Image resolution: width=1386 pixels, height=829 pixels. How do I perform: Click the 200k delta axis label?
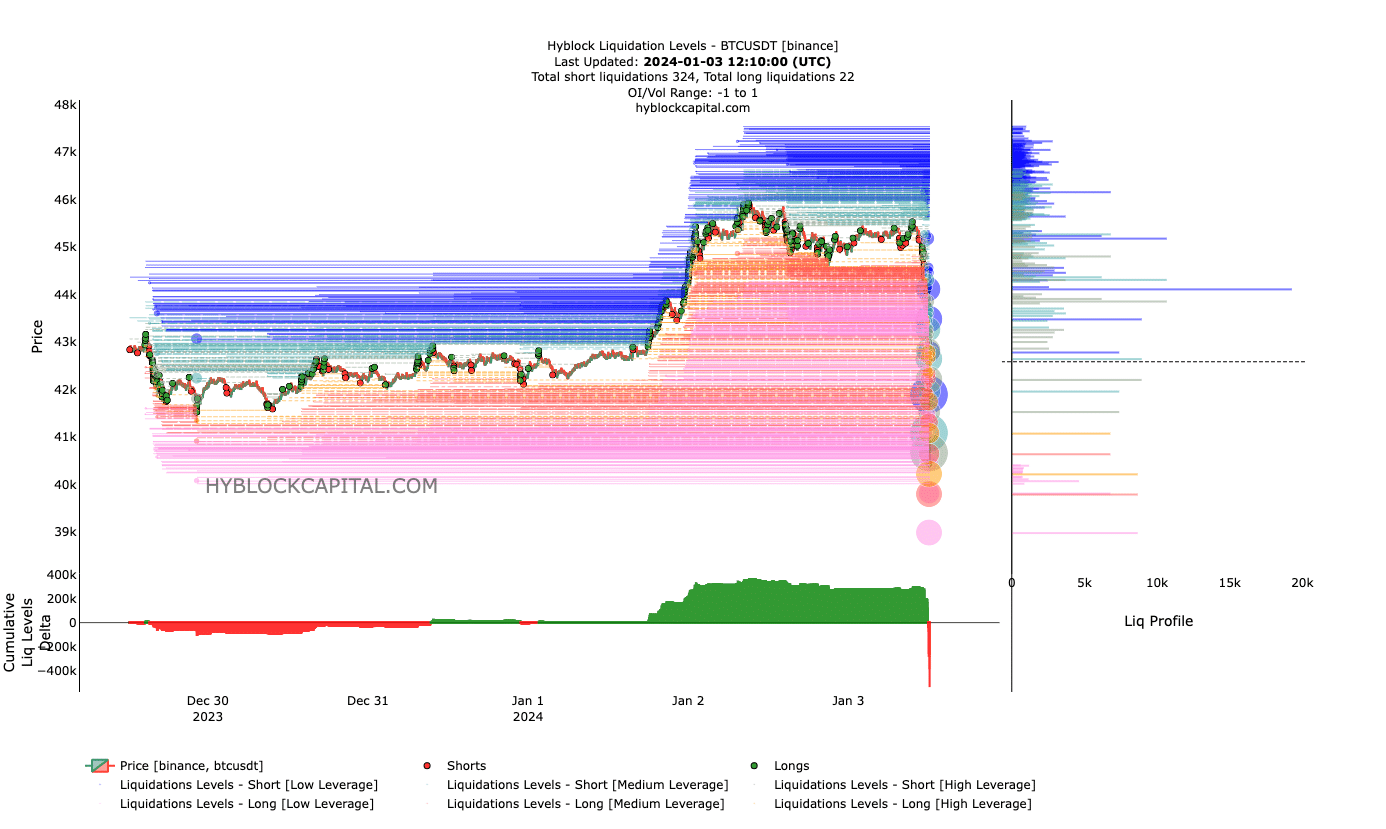coord(61,599)
